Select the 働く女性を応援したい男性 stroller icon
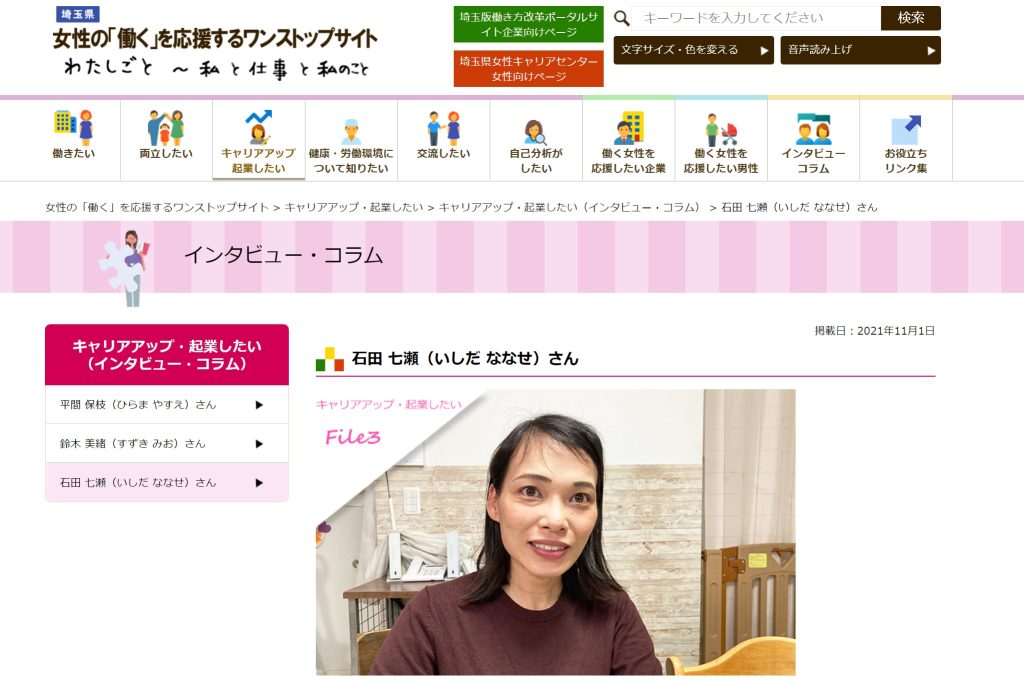 tap(721, 129)
